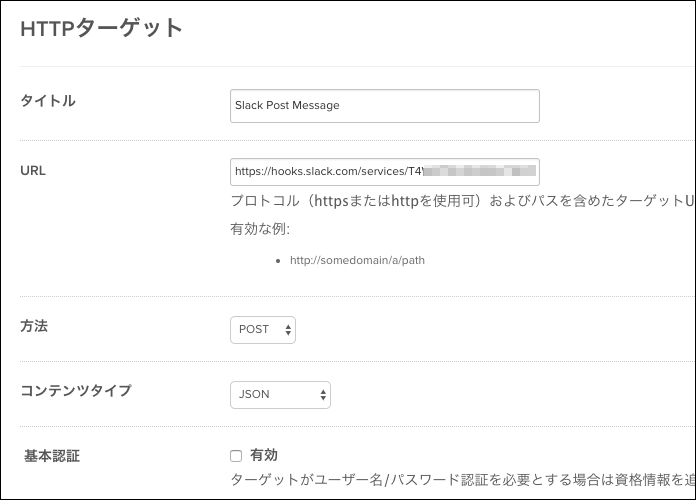Viewport: 696px width, 500px height.
Task: Click the ターゲットがユーザー名 authentication help text
Action: tap(462, 480)
